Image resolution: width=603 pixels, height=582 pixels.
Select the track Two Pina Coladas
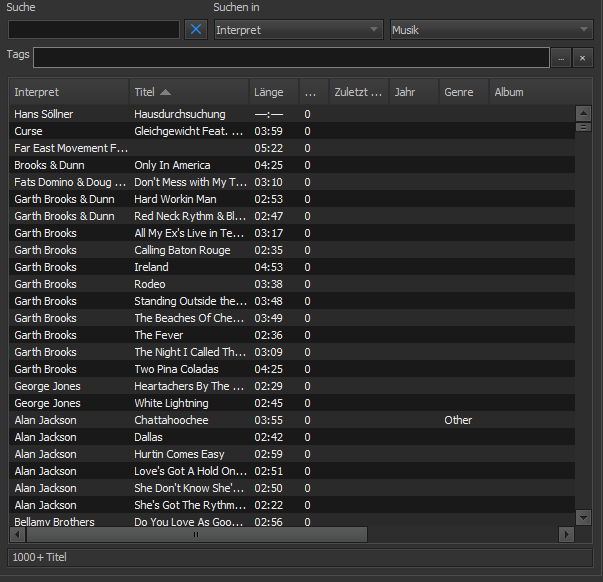(x=292, y=369)
